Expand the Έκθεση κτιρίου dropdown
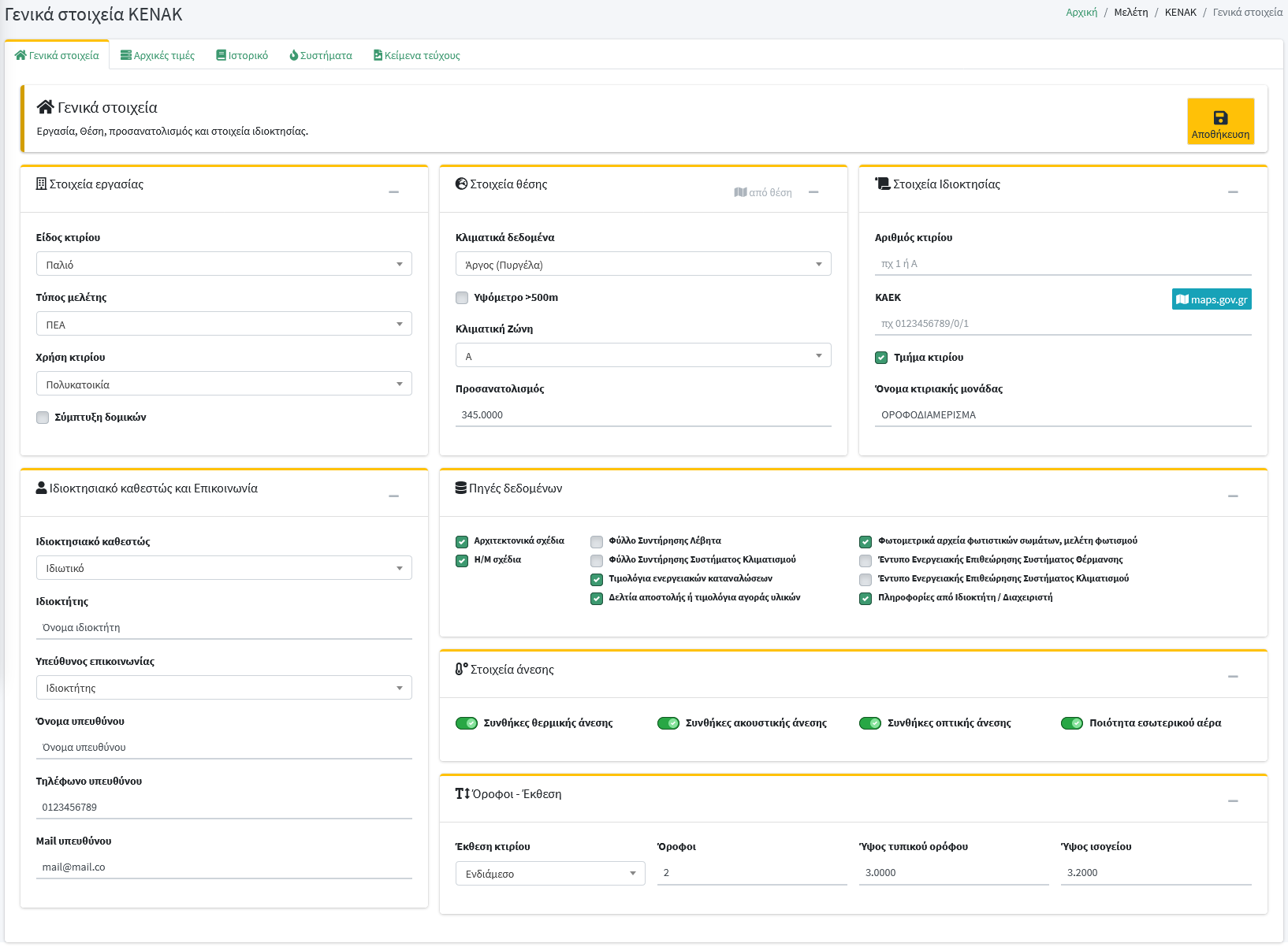Viewport: 1288px width, 947px height. tap(550, 874)
